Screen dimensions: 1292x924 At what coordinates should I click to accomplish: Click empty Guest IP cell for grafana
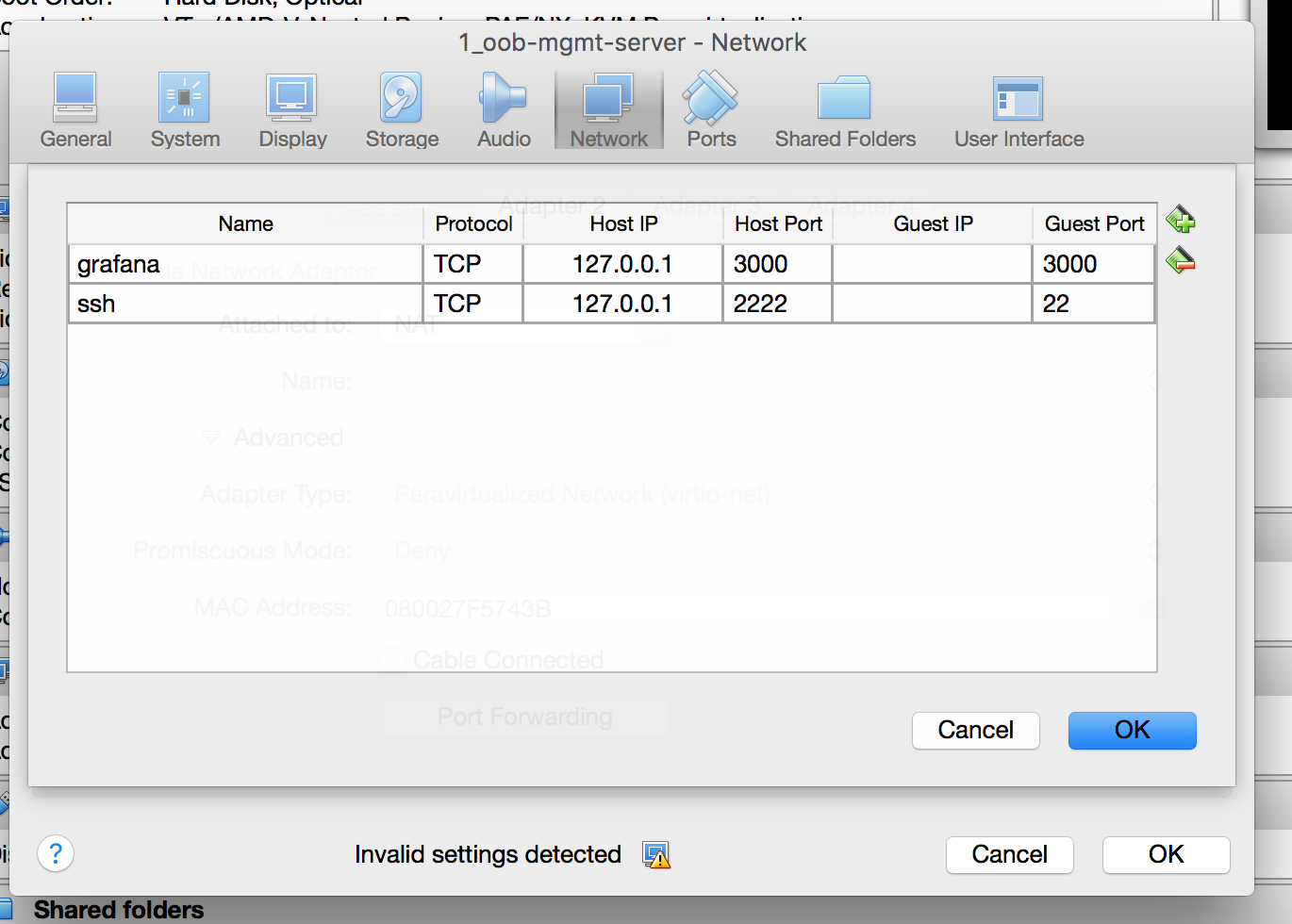tap(933, 264)
